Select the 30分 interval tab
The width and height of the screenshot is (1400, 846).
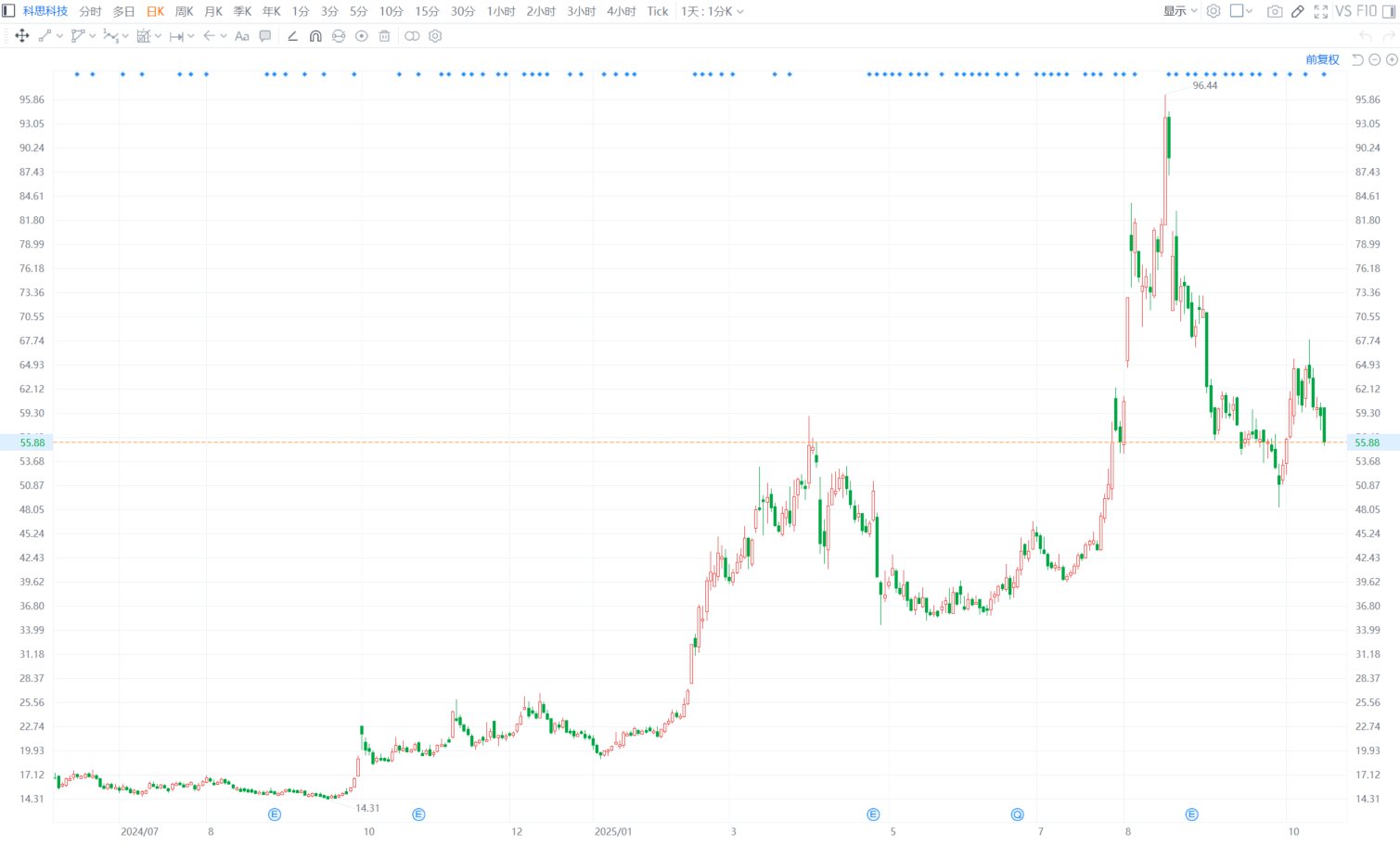[x=463, y=11]
